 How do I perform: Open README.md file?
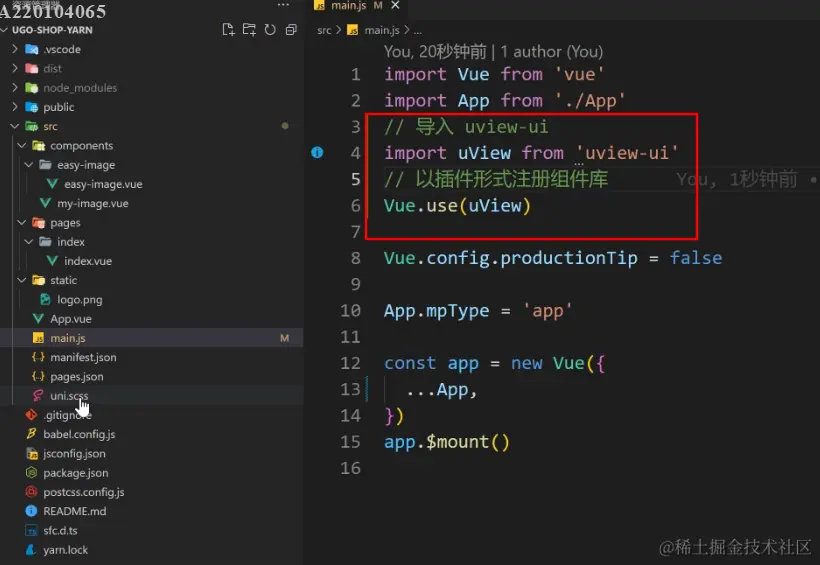click(75, 511)
